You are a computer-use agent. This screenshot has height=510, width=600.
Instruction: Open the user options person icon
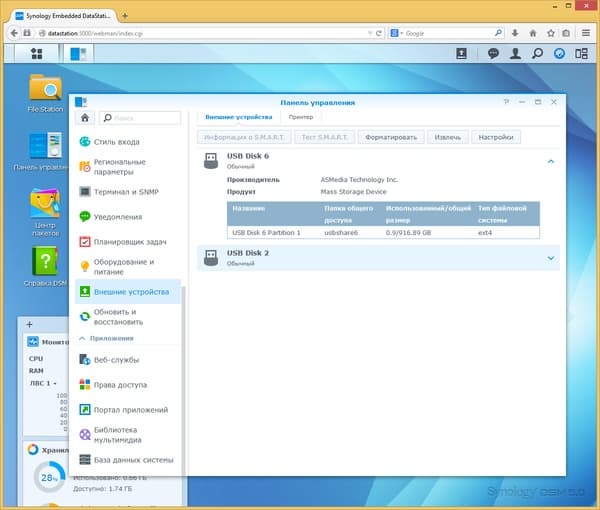(515, 54)
